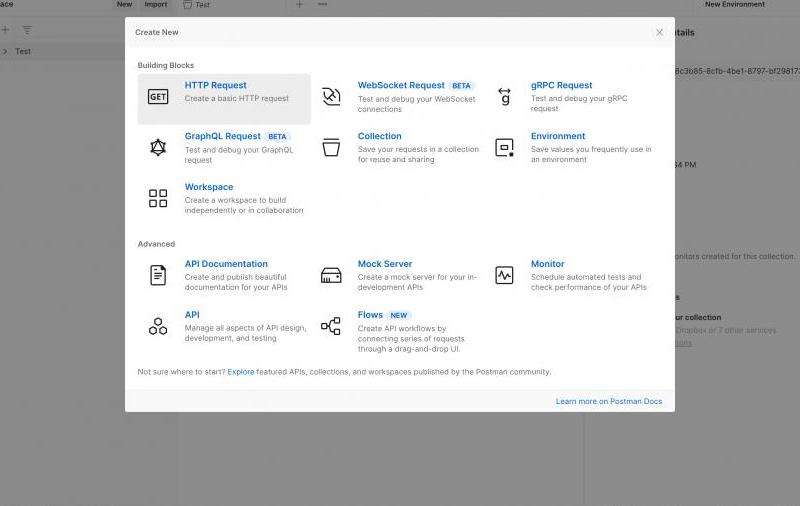Click the GraphQL Request icon
This screenshot has width=800, height=506.
click(x=158, y=147)
